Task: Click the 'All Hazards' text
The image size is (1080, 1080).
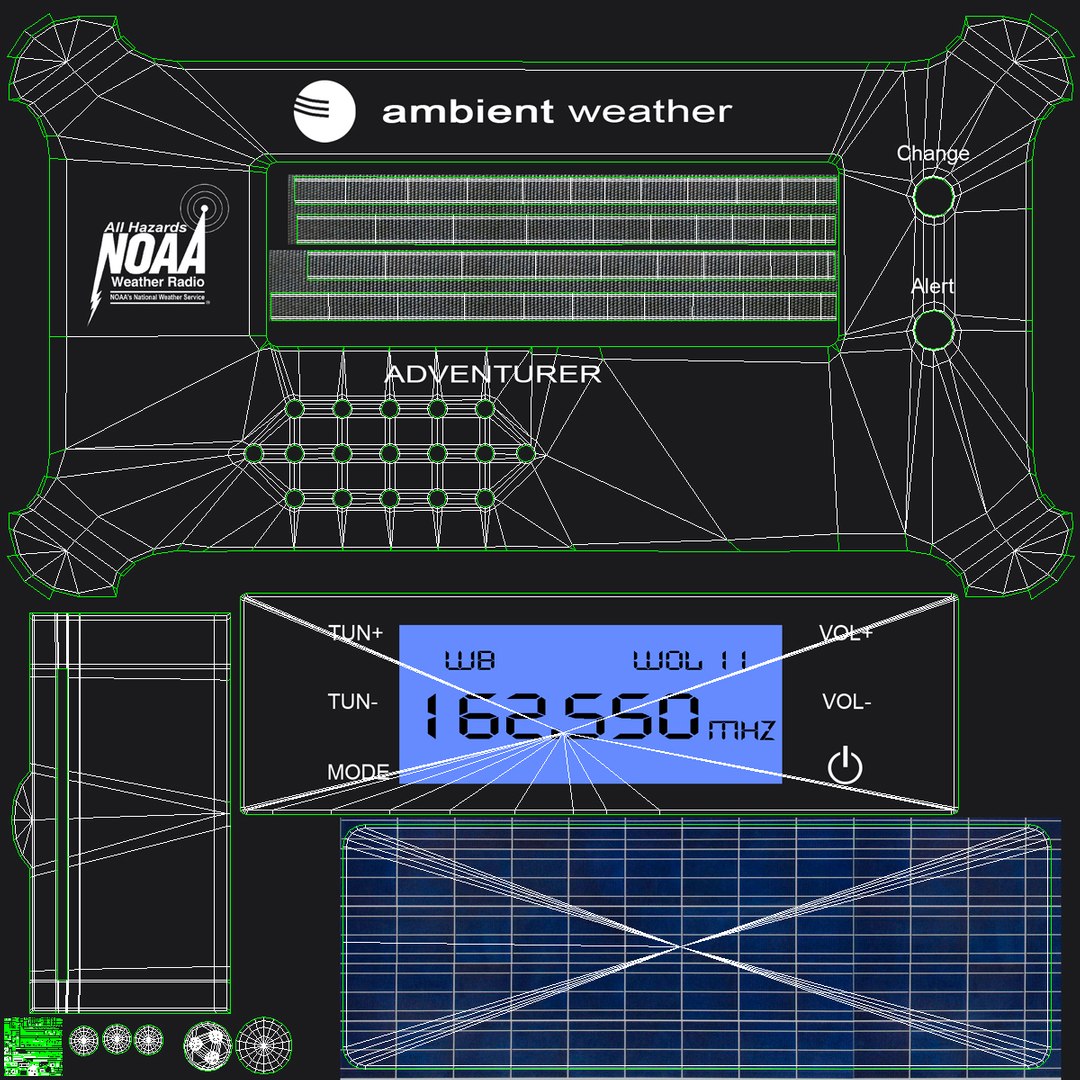Action: coord(145,227)
